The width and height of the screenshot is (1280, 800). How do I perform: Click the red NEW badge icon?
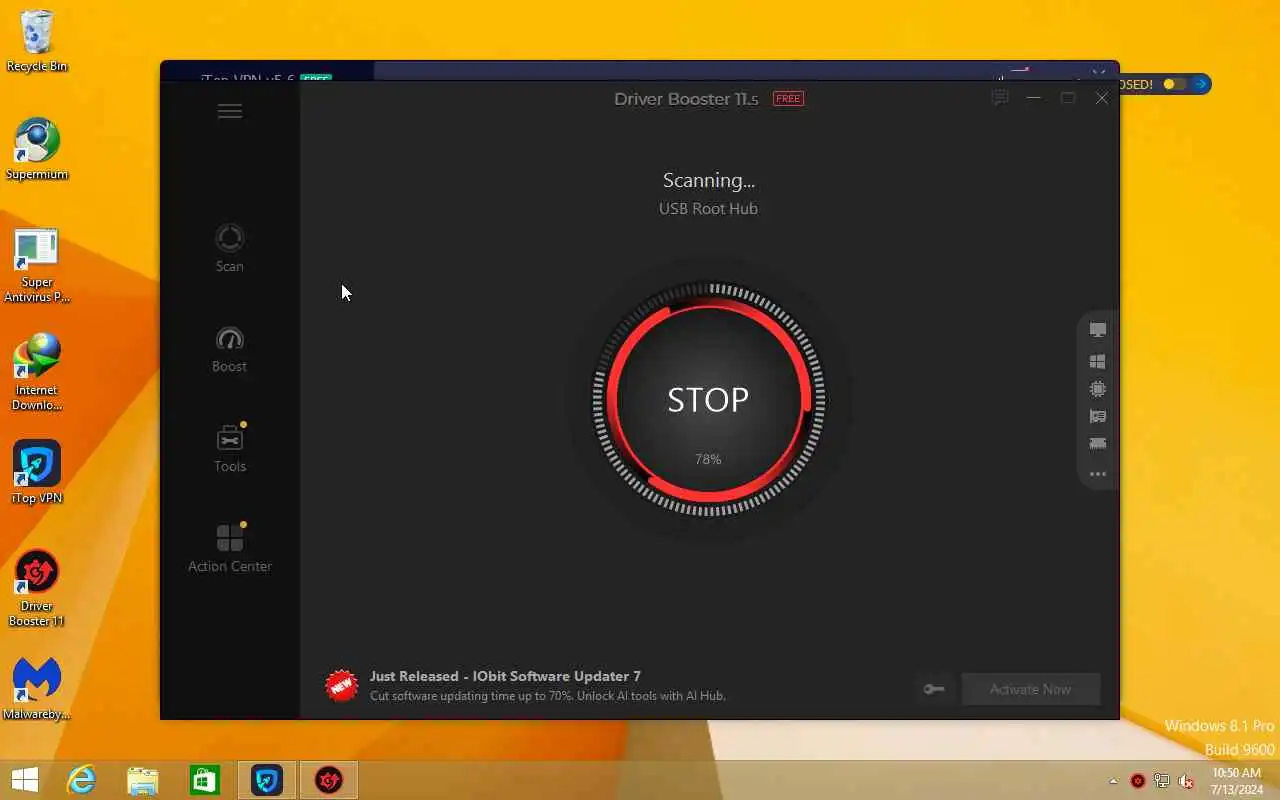pos(341,686)
